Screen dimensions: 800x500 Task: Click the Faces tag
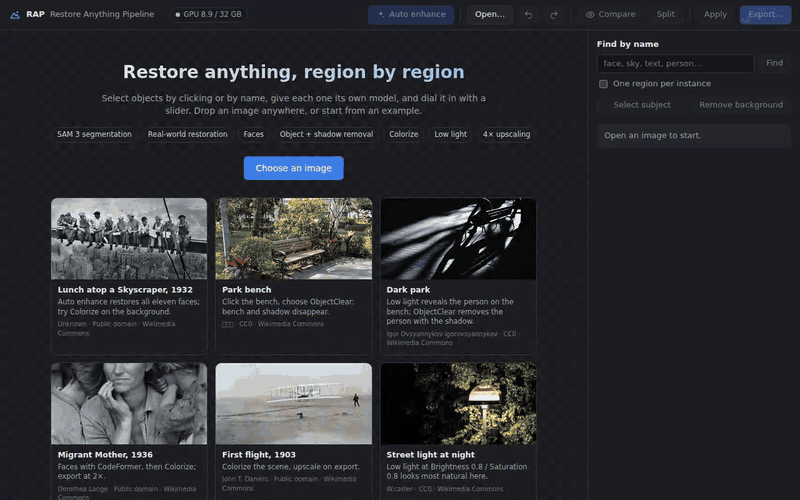click(254, 134)
